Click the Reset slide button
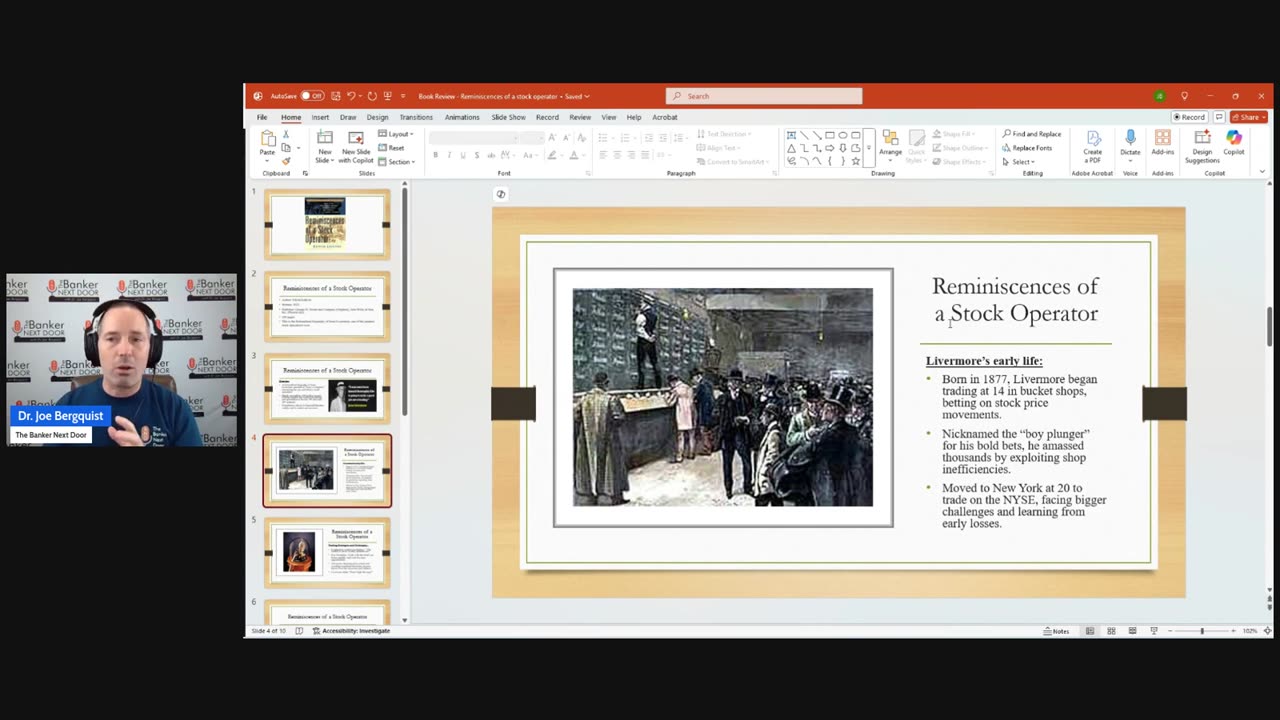This screenshot has height=720, width=1280. click(x=391, y=148)
